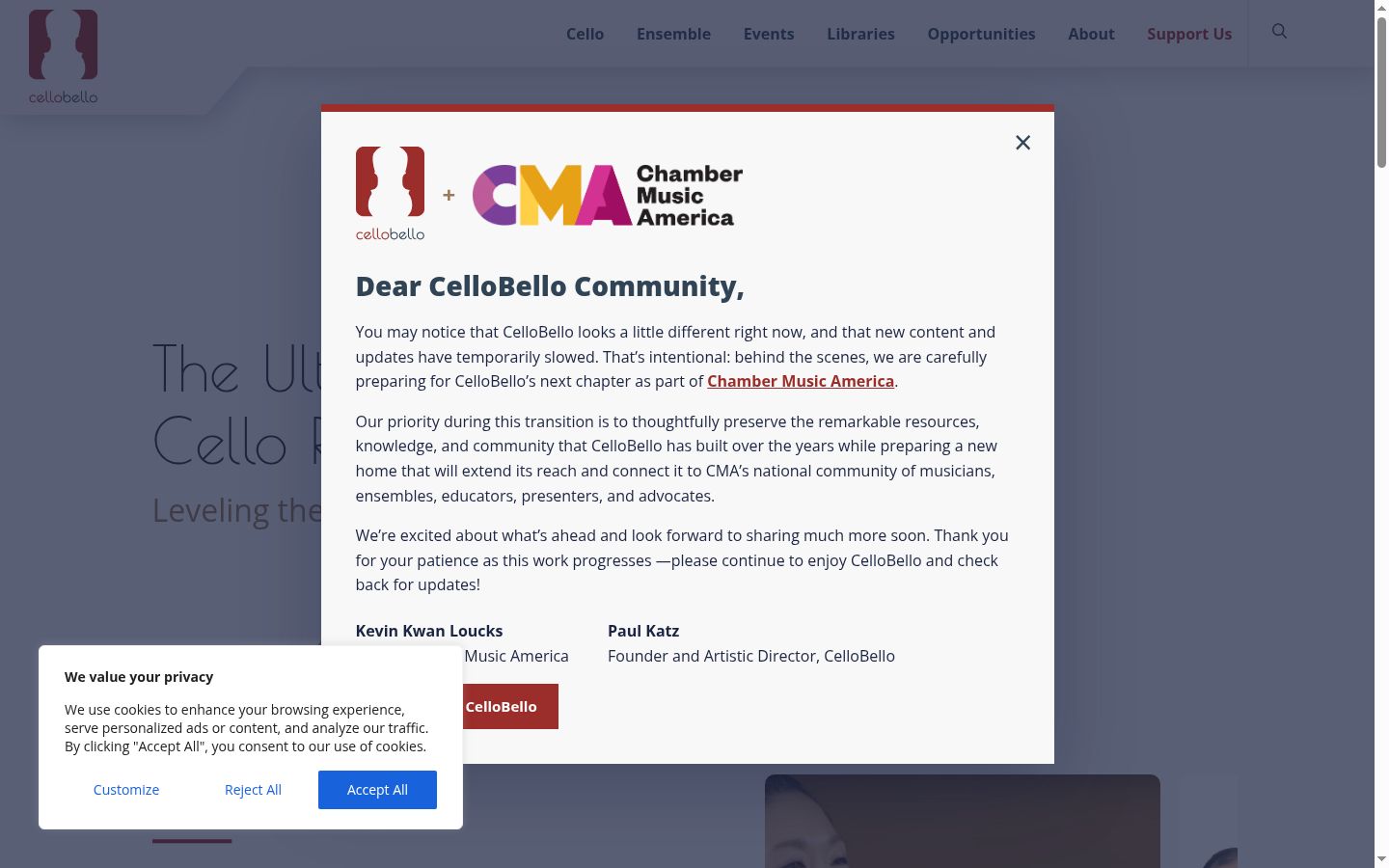Click the red CelloBello button in popup

pos(510,706)
